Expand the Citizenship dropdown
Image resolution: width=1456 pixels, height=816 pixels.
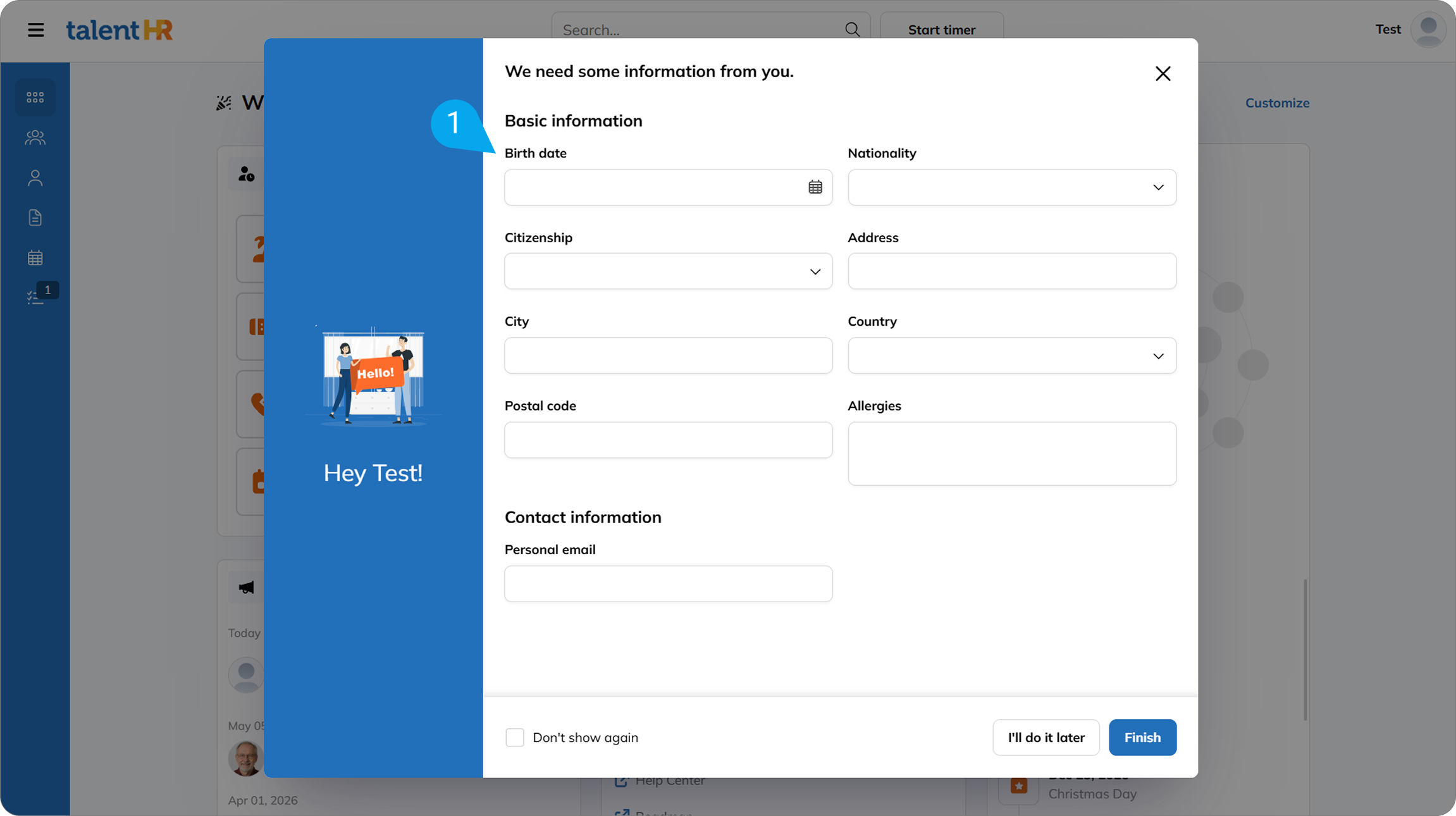pyautogui.click(x=669, y=271)
